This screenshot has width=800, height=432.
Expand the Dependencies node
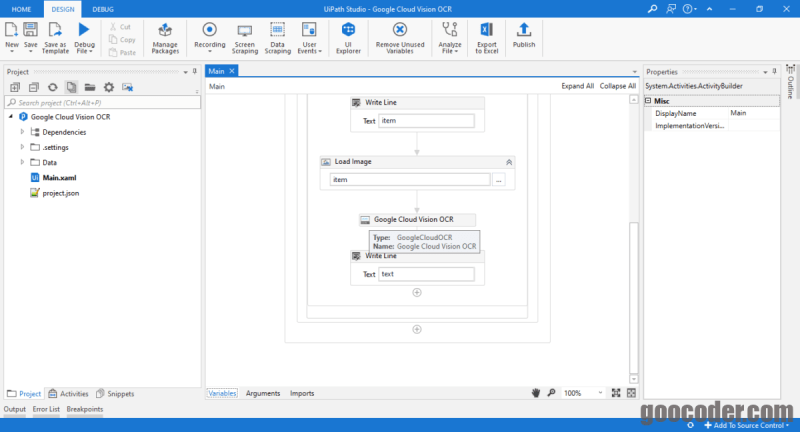click(x=22, y=132)
